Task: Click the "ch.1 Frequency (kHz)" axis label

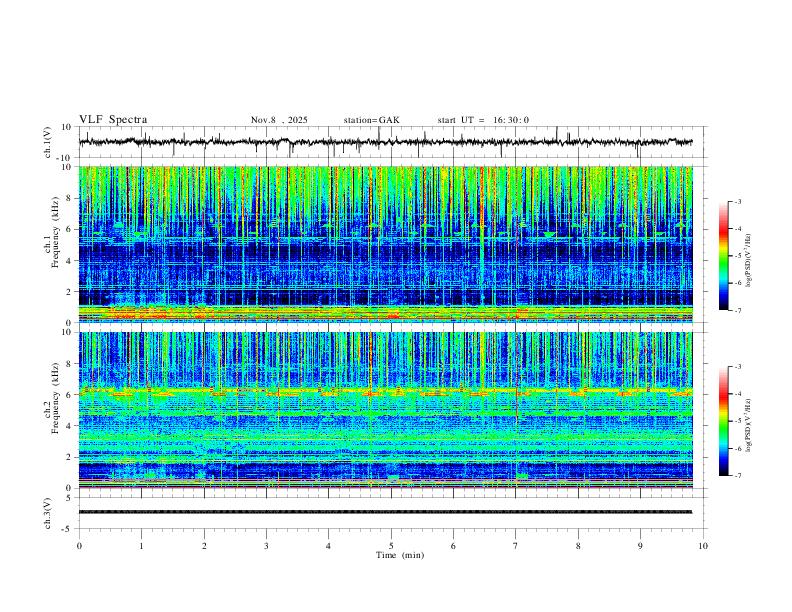Action: pos(51,233)
